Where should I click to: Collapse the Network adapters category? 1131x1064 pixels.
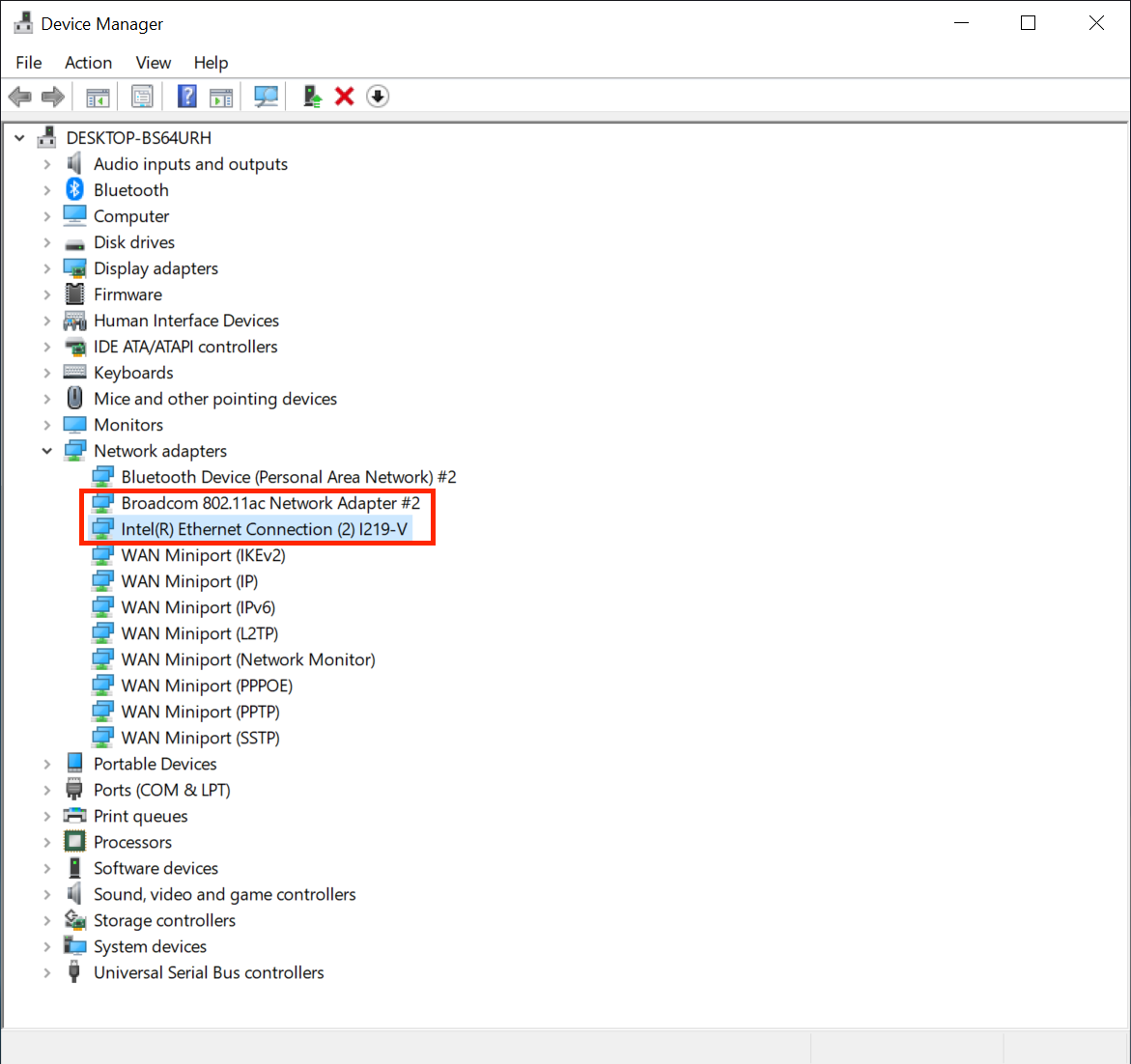click(46, 451)
